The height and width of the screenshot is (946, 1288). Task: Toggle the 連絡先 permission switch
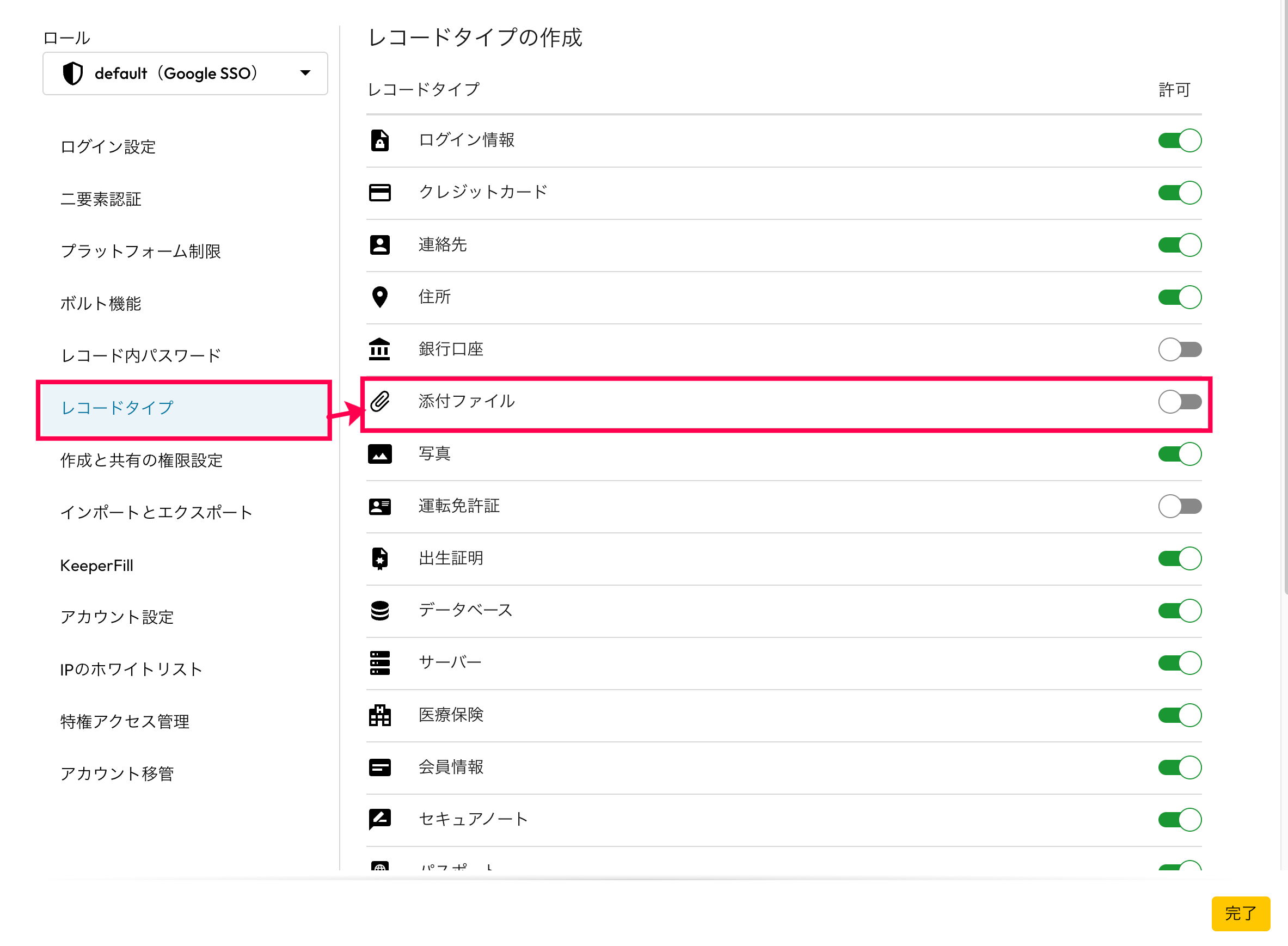(x=1179, y=245)
